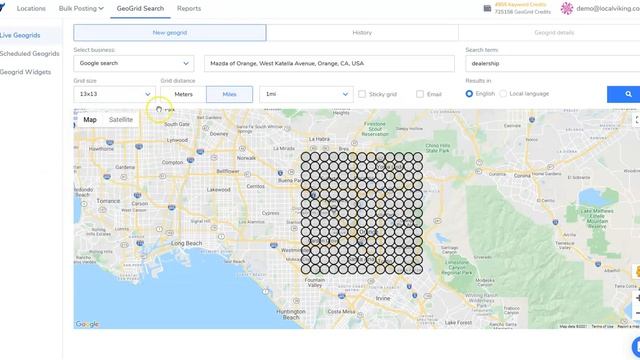Viewport: 640px width, 360px height.
Task: Click the dealership search term field
Action: pyautogui.click(x=553, y=64)
